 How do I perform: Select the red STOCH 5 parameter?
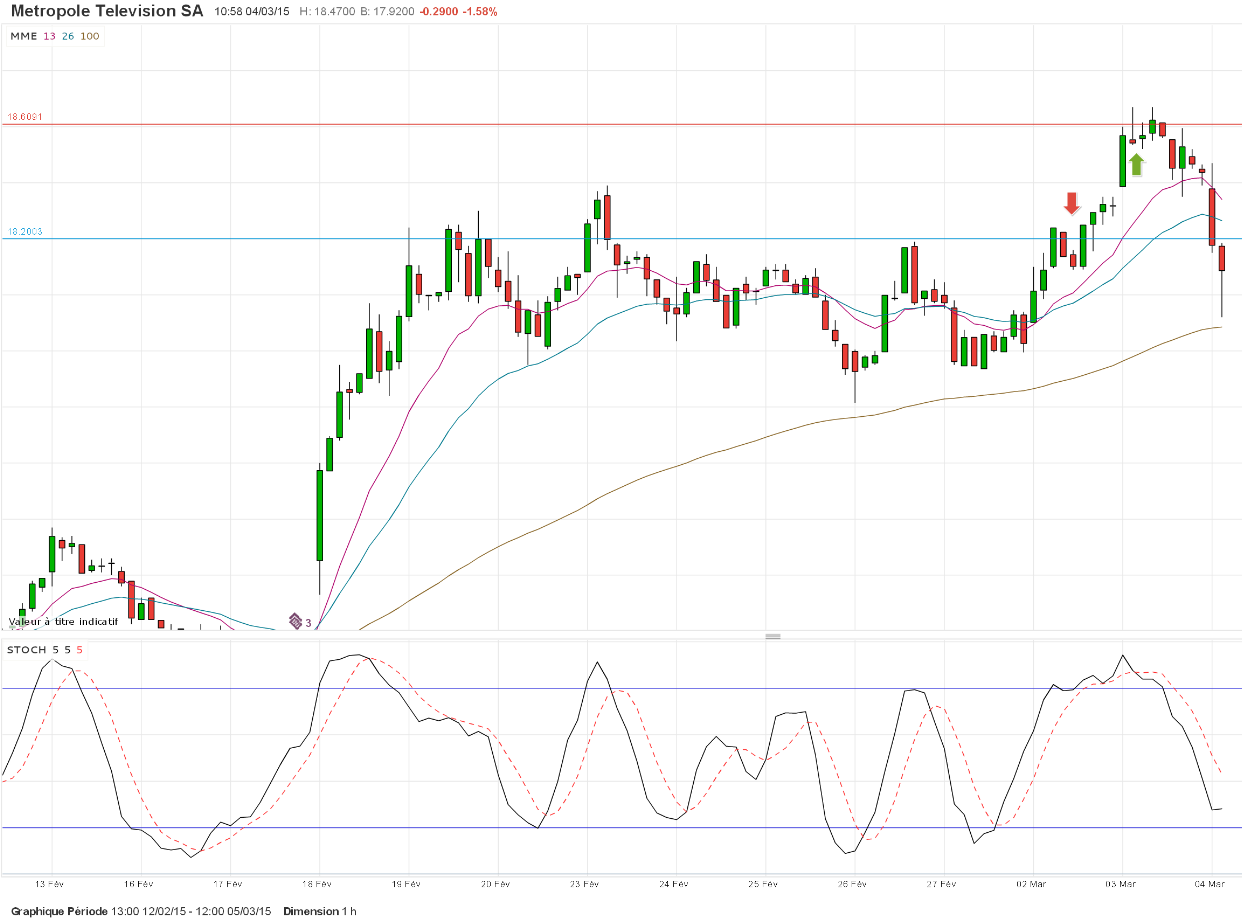point(80,650)
